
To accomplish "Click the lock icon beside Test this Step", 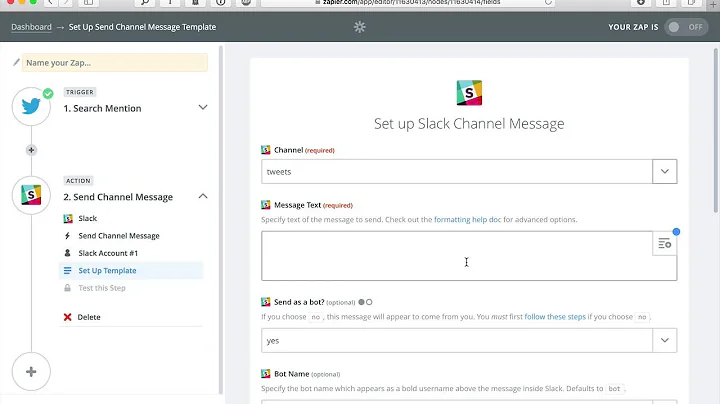I will point(68,288).
